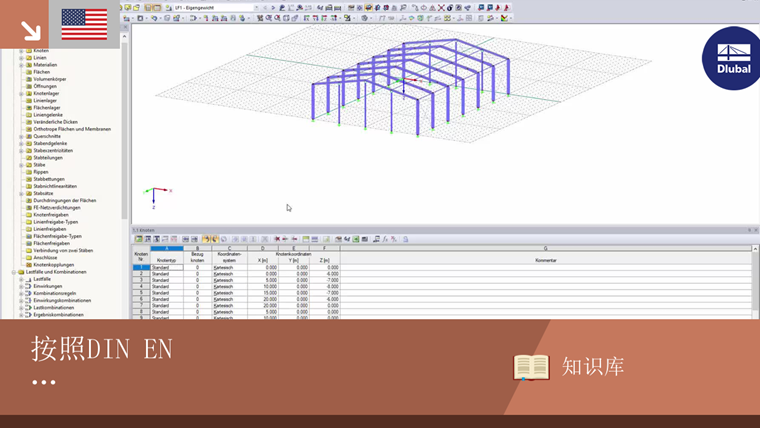The width and height of the screenshot is (760, 428).
Task: Select Liniengelenke in the navigator tree
Action: coord(48,115)
